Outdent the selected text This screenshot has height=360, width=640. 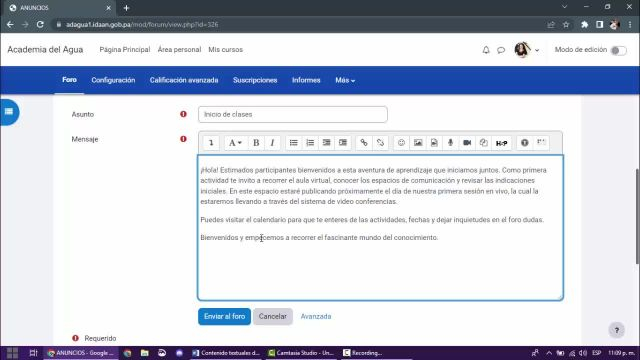tap(327, 143)
